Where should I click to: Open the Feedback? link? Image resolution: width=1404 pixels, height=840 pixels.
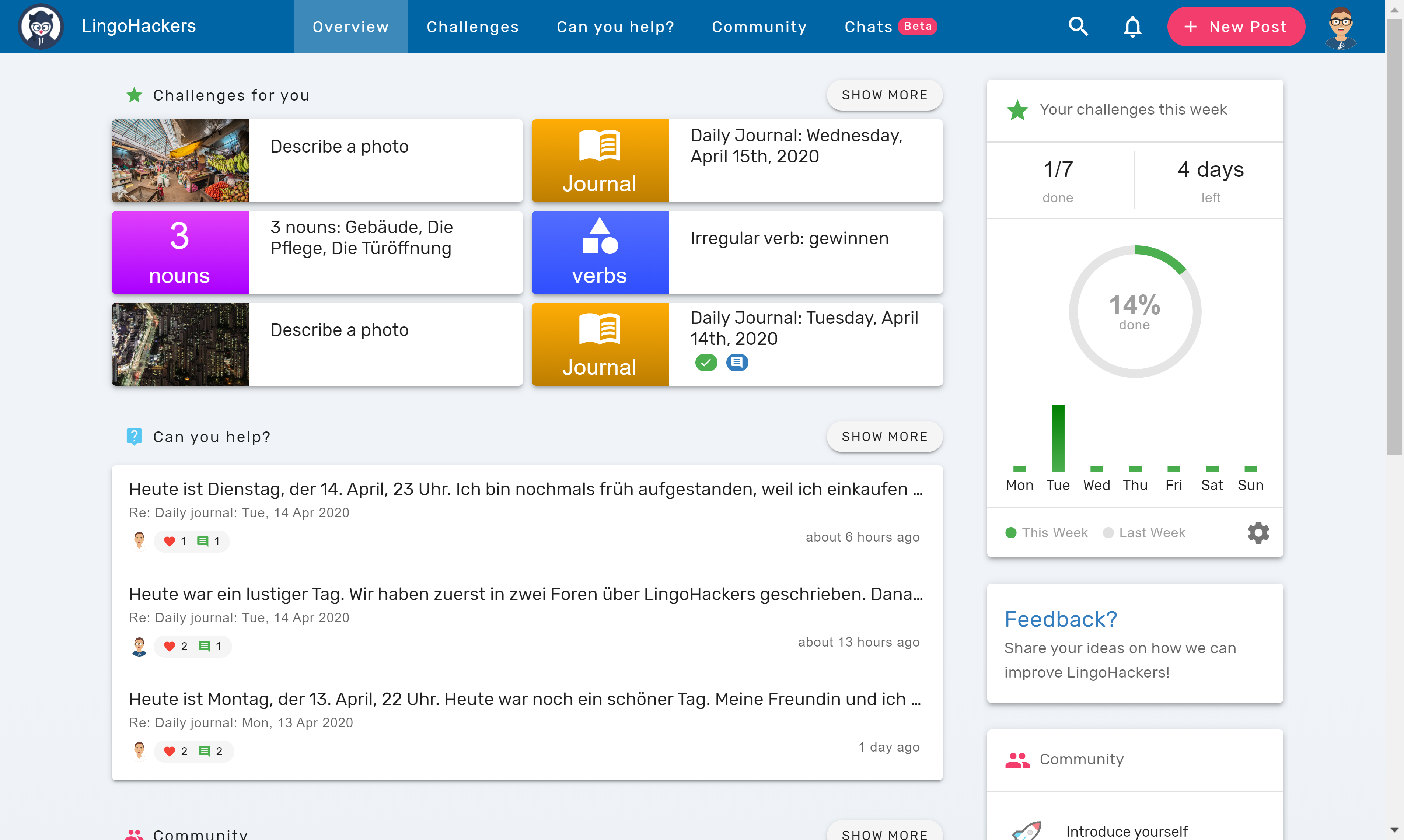[1061, 619]
